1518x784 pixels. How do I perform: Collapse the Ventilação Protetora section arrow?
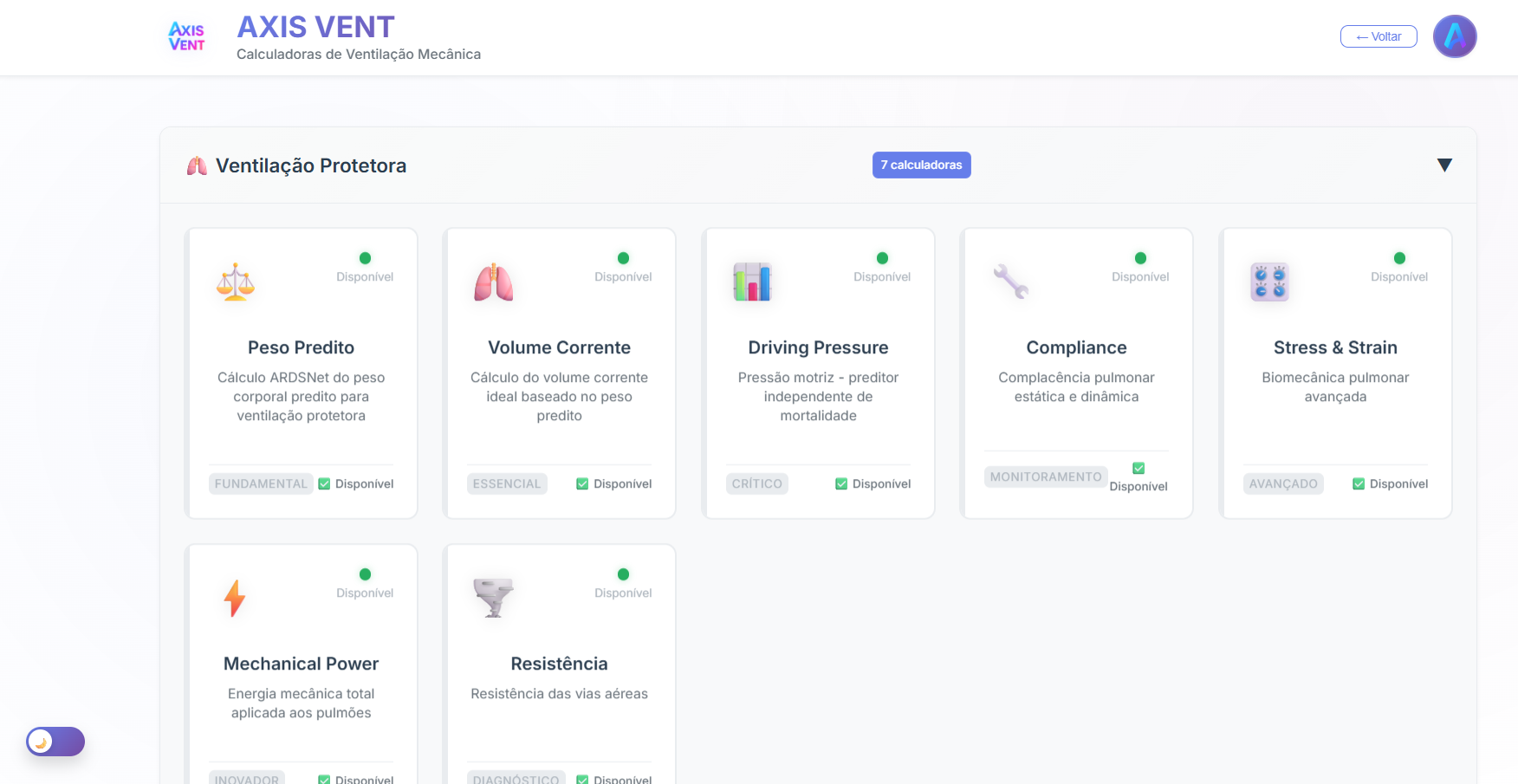pos(1443,165)
